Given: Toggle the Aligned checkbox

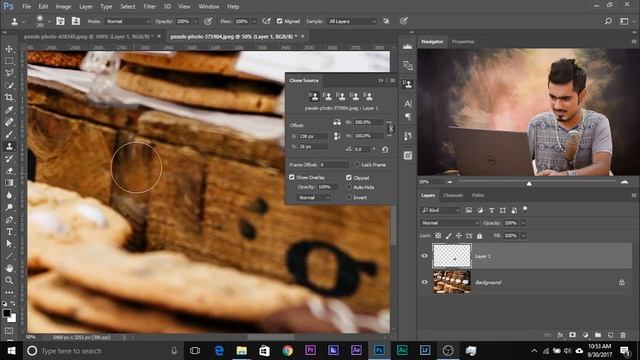Looking at the screenshot, I should click(x=280, y=21).
